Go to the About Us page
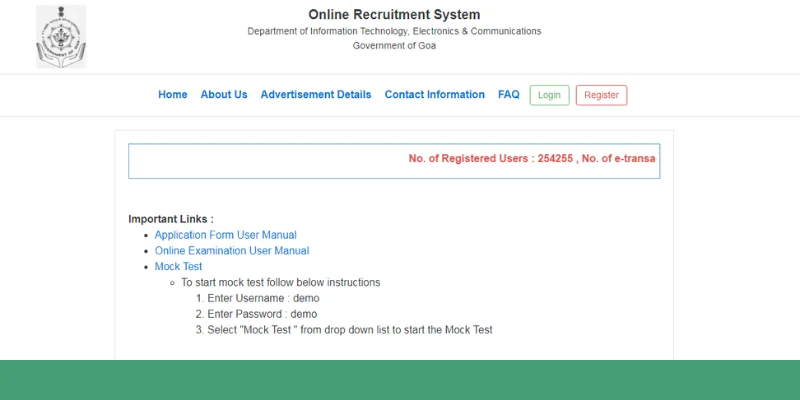This screenshot has height=400, width=800. (x=224, y=95)
